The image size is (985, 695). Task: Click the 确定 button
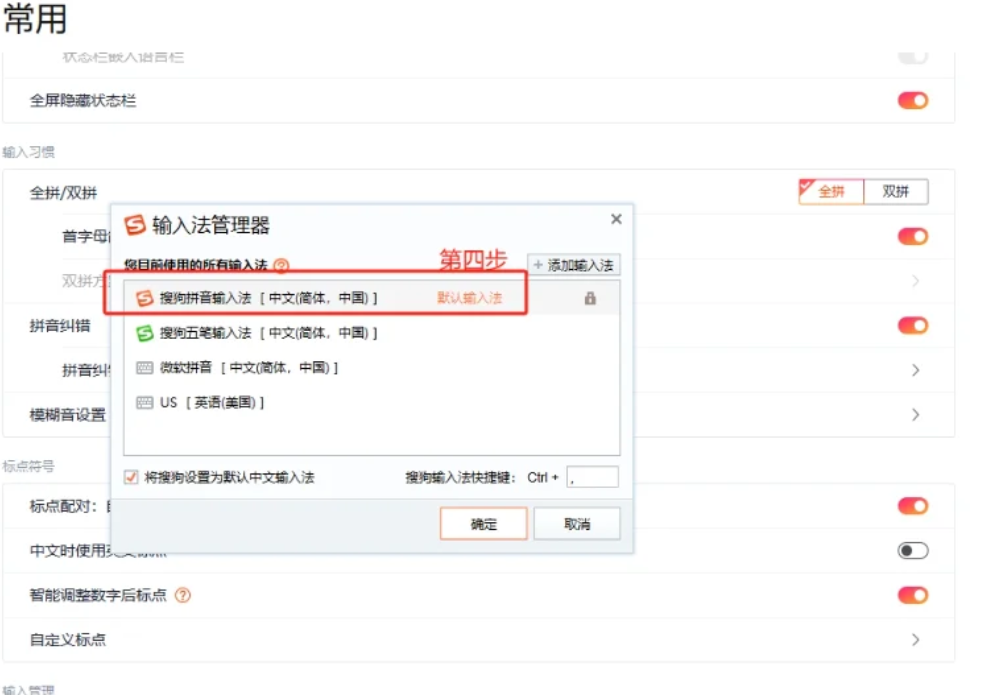click(x=483, y=524)
